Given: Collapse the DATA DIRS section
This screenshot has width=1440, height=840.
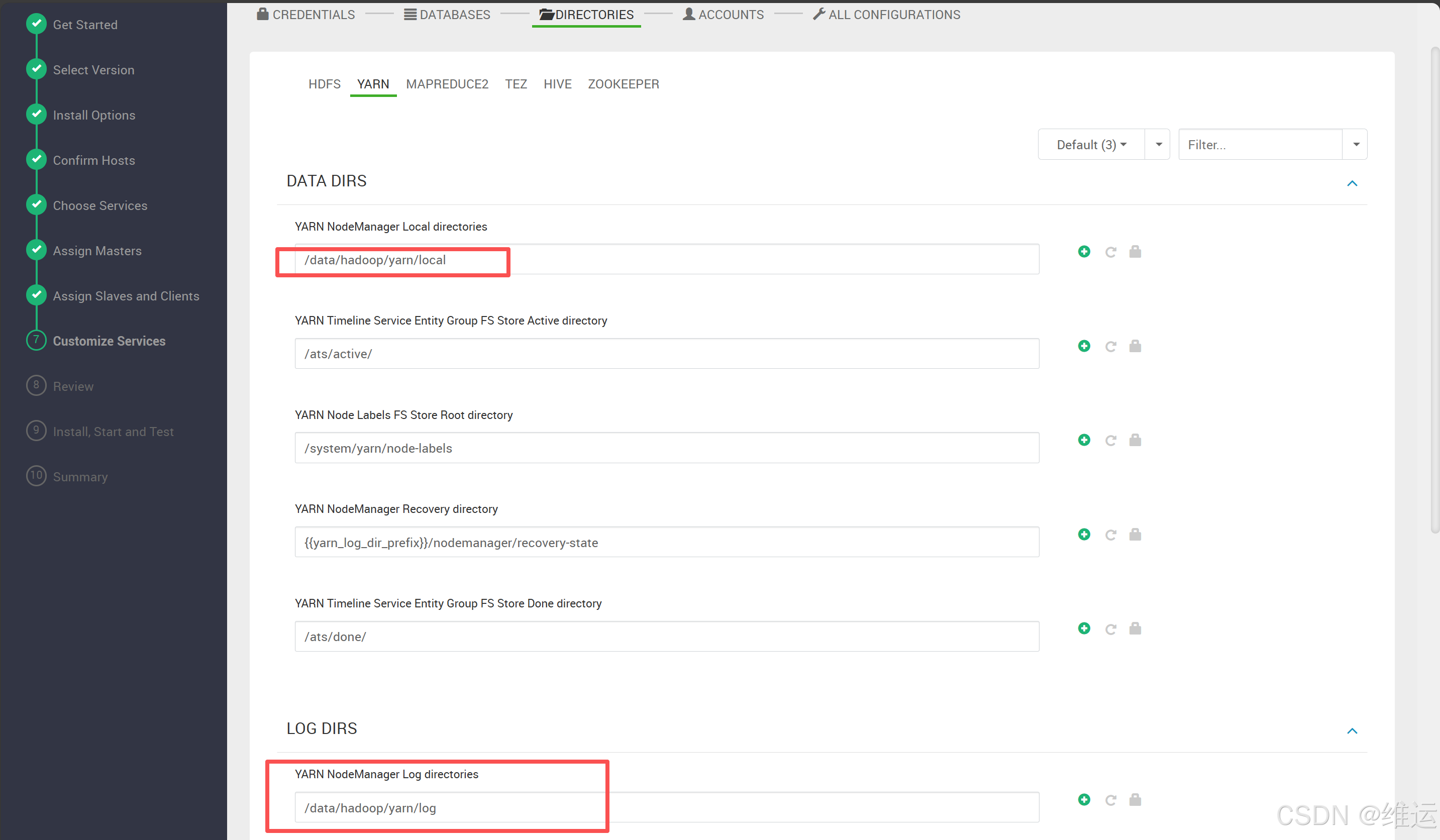Looking at the screenshot, I should (1352, 183).
